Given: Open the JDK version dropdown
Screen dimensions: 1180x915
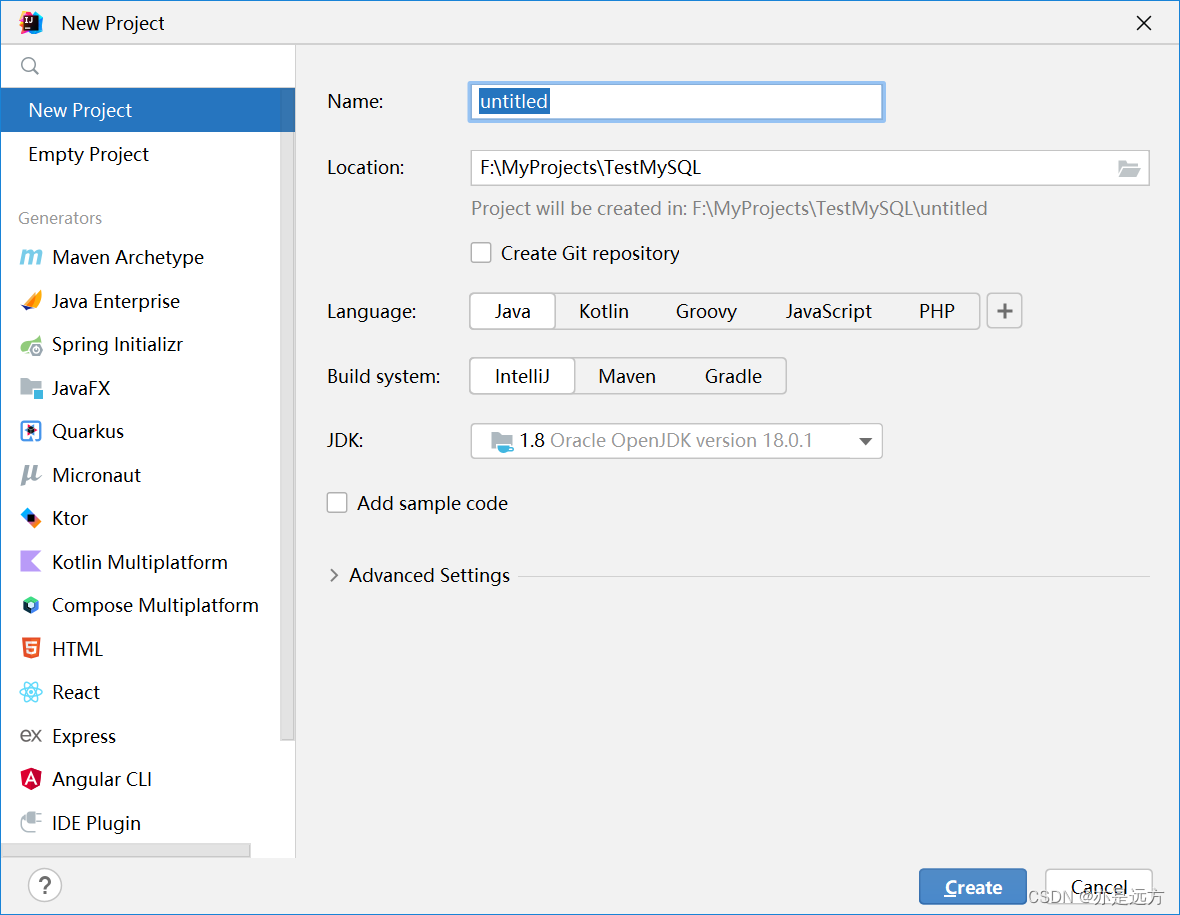Looking at the screenshot, I should coord(865,441).
